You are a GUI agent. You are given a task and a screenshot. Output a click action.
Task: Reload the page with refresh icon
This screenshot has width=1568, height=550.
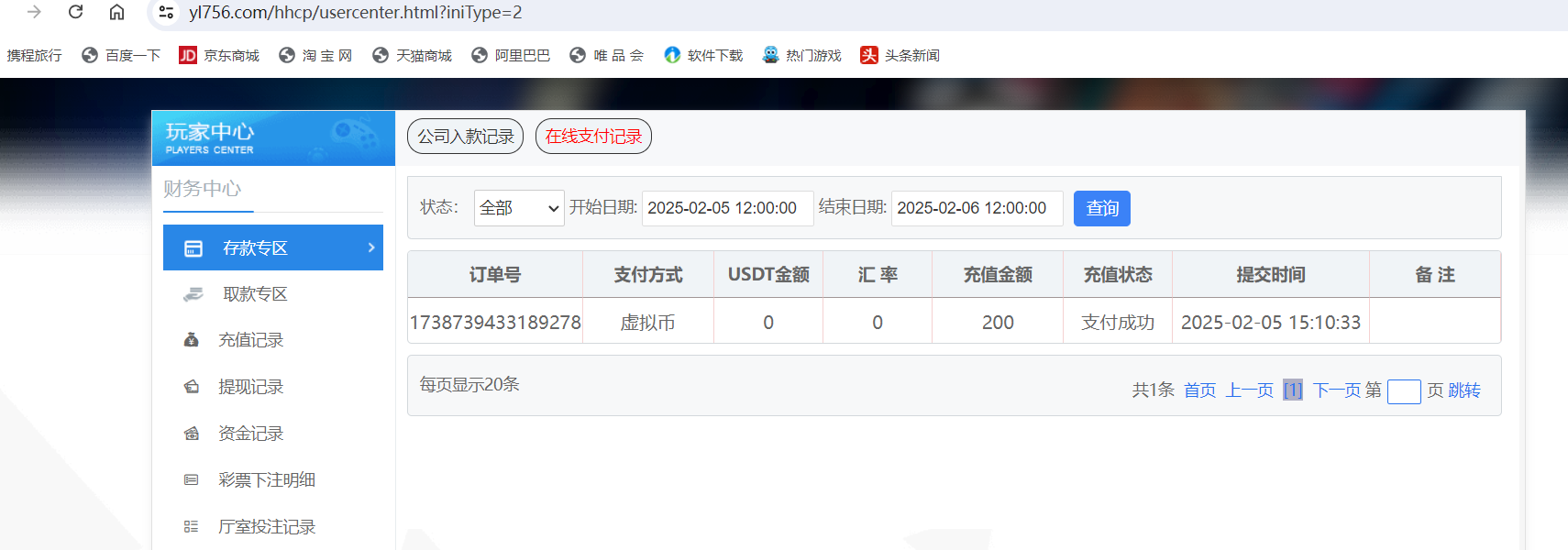pyautogui.click(x=76, y=12)
